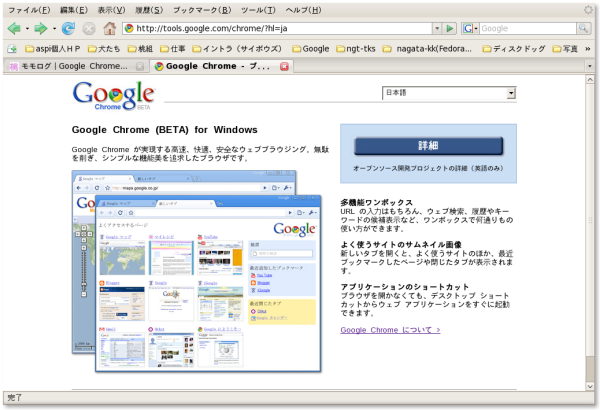This screenshot has height=410, width=600.
Task: Click the search magnifier icon
Action: (584, 28)
